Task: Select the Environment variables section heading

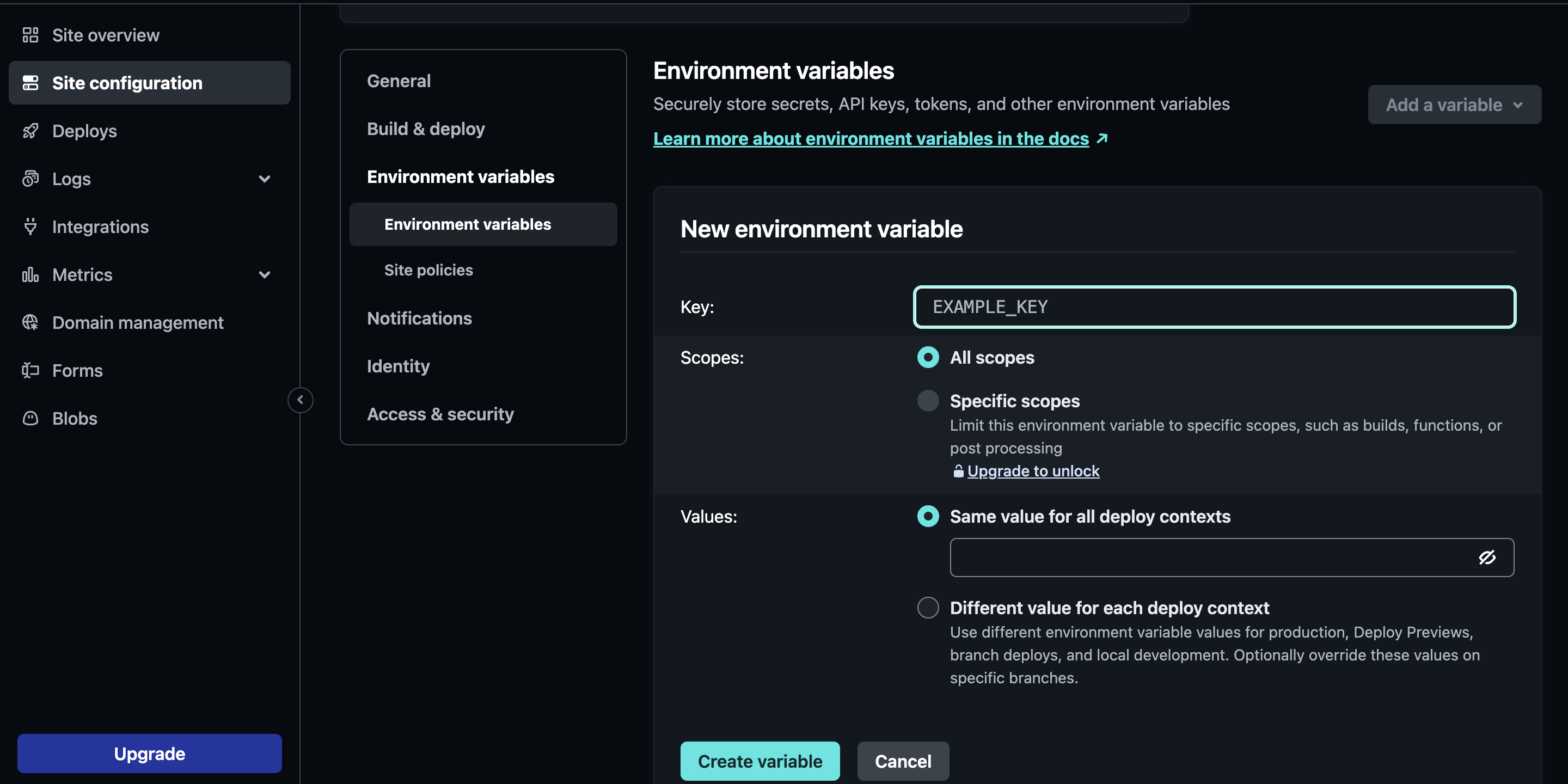Action: coord(460,176)
